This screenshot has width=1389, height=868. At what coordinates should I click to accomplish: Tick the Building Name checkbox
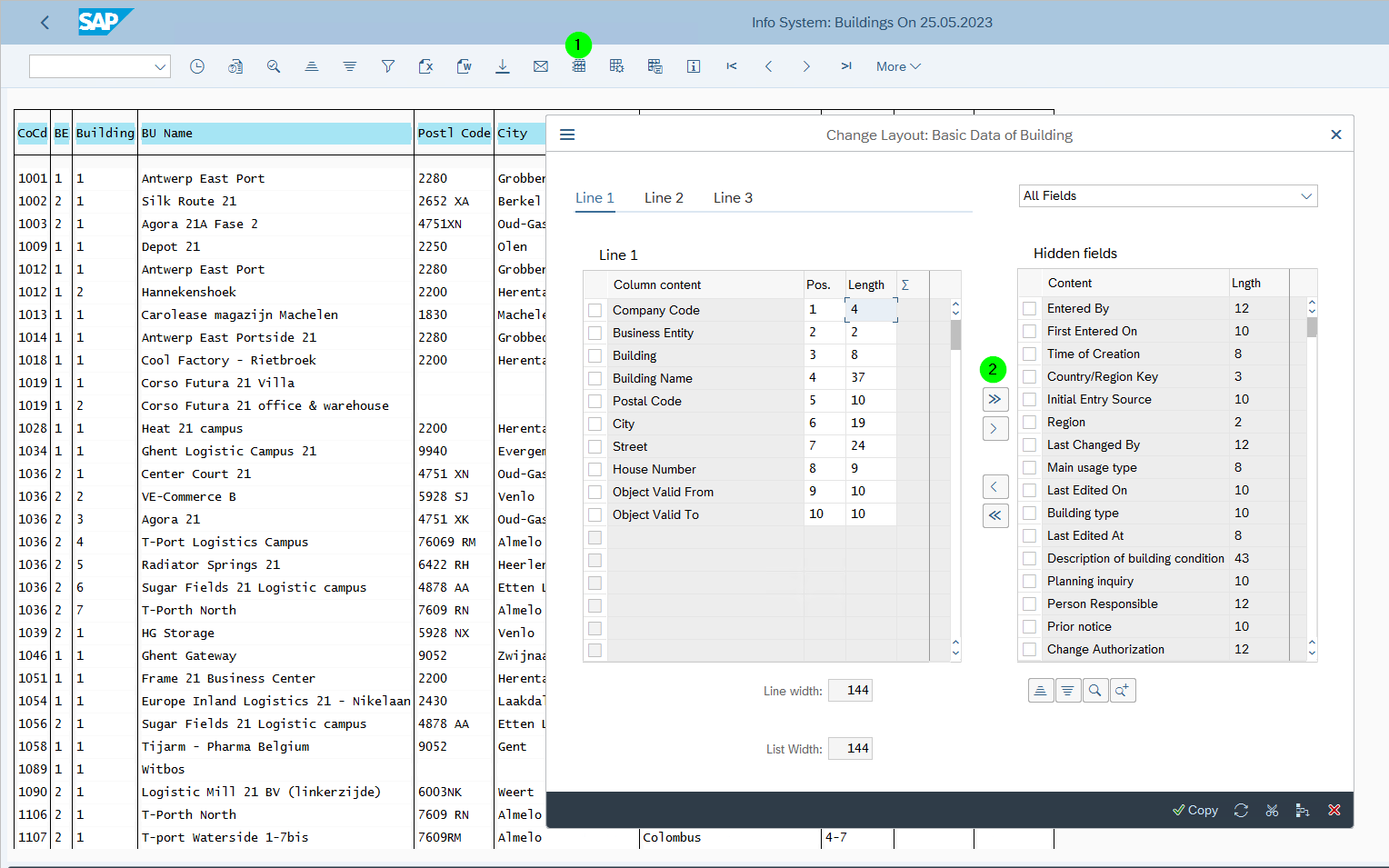[x=595, y=378]
